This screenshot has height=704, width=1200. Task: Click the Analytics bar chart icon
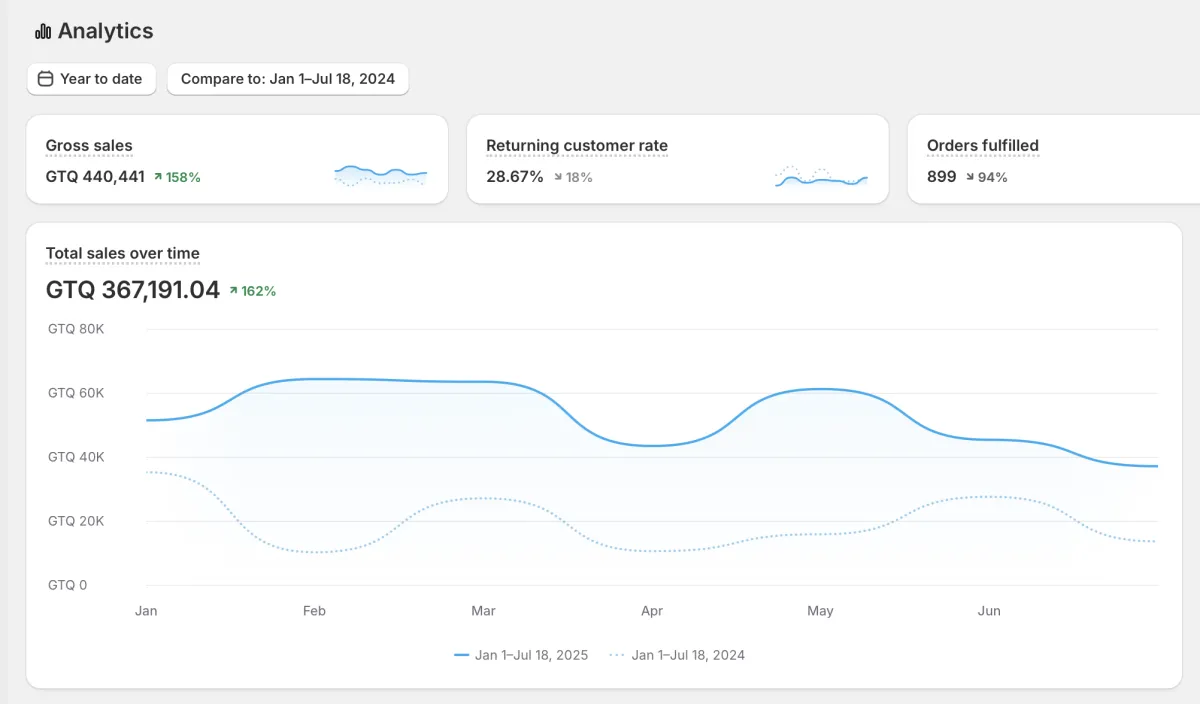click(43, 32)
